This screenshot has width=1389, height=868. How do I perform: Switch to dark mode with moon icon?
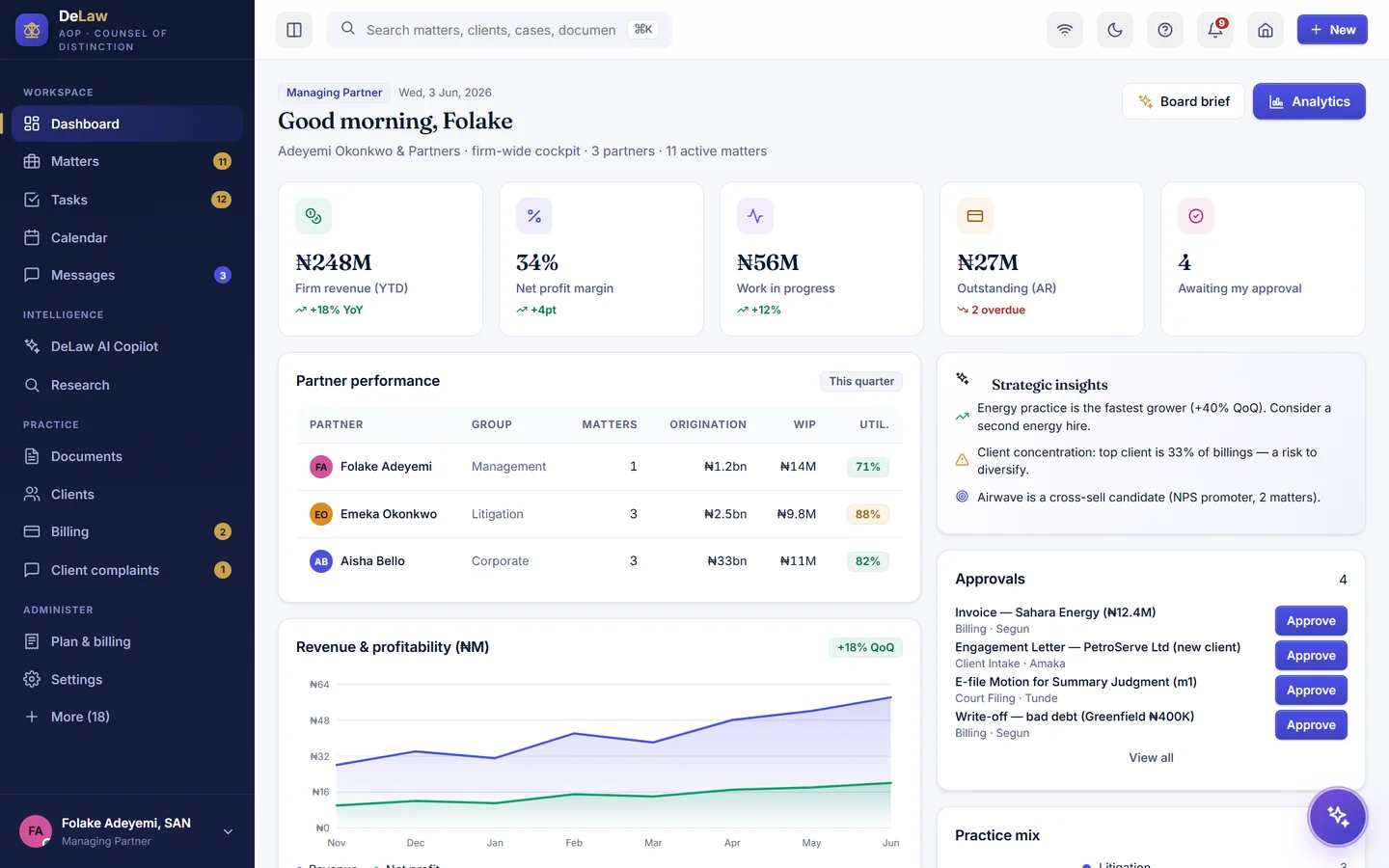point(1115,30)
